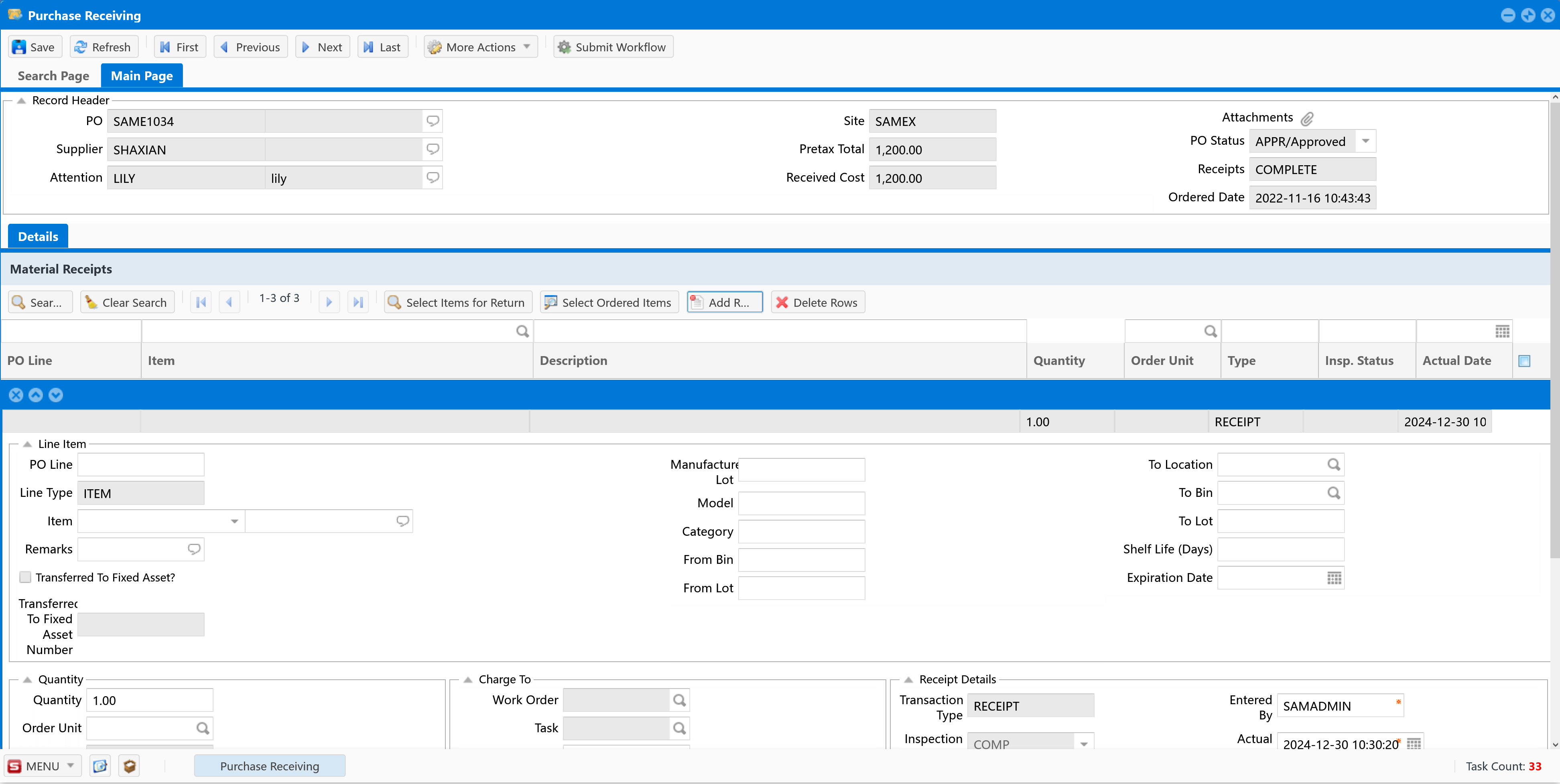Click Select Items for Return button

coord(458,302)
